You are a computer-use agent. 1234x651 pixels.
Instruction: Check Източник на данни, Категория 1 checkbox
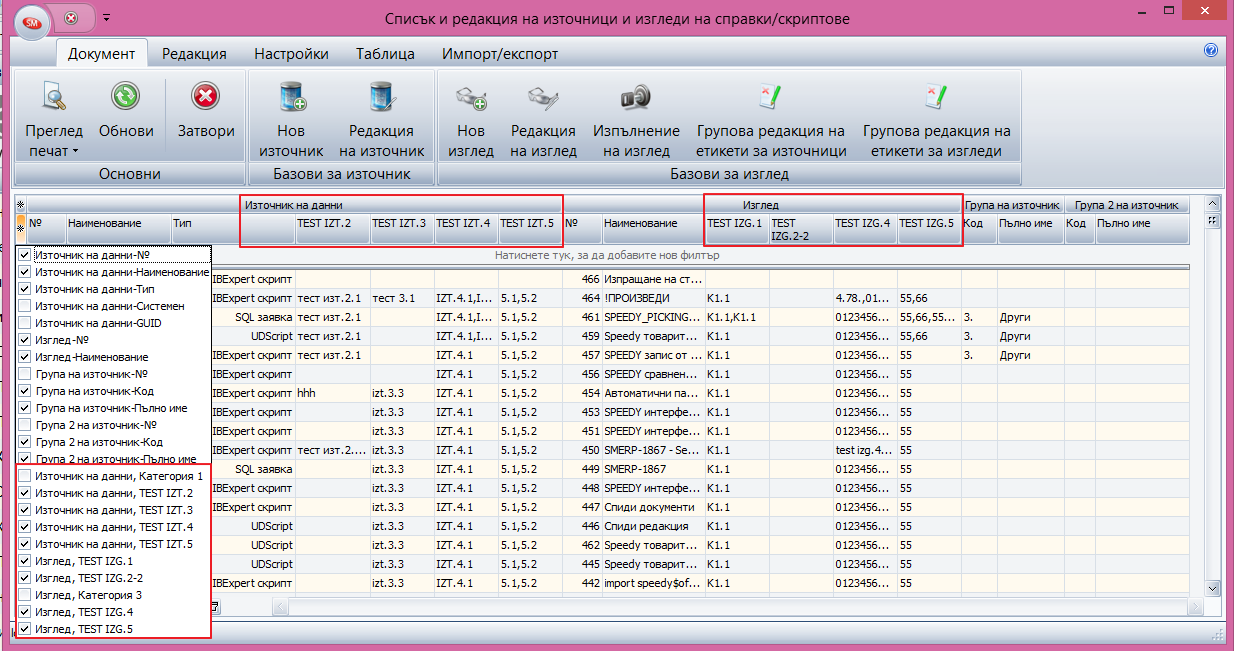click(24, 476)
